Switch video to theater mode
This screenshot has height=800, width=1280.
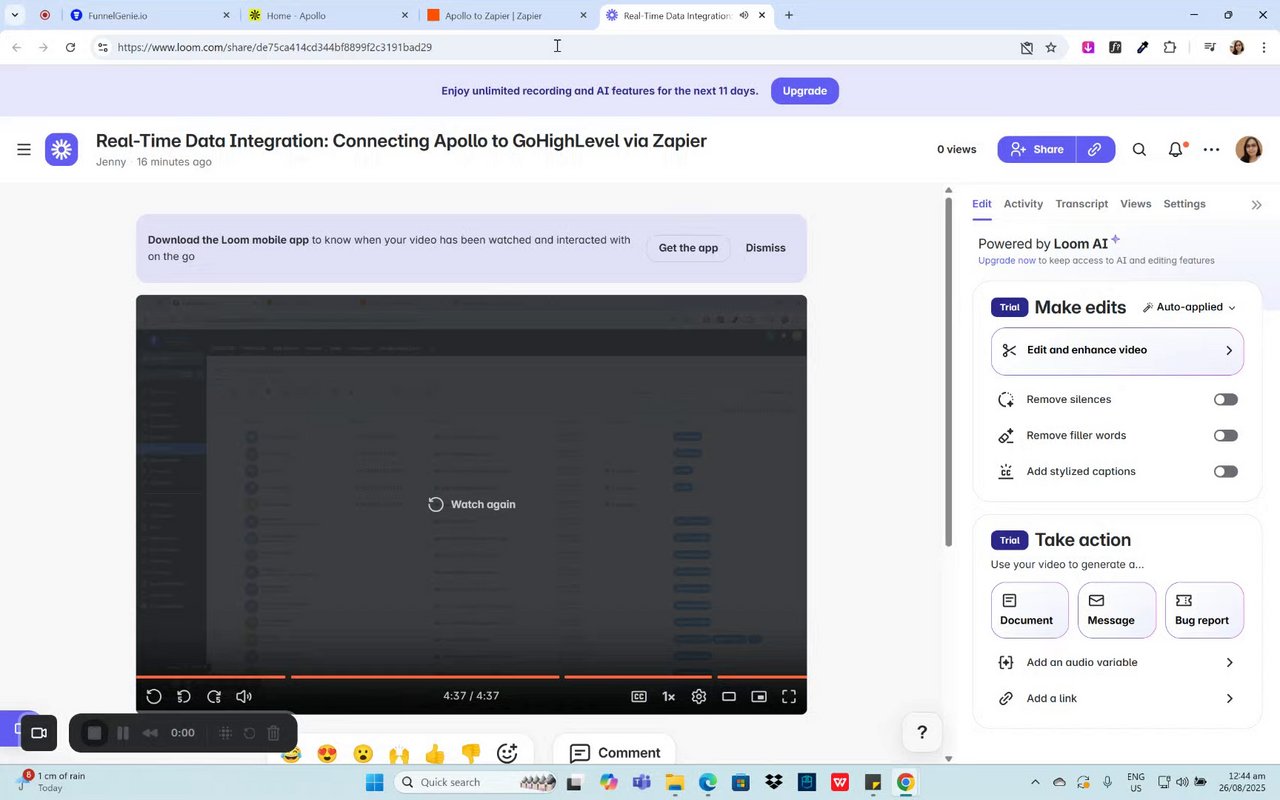click(729, 696)
